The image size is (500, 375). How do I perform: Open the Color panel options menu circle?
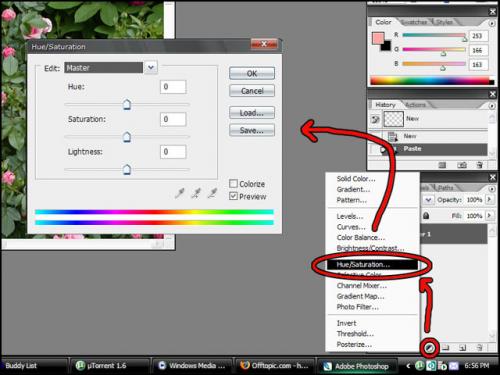(x=492, y=24)
